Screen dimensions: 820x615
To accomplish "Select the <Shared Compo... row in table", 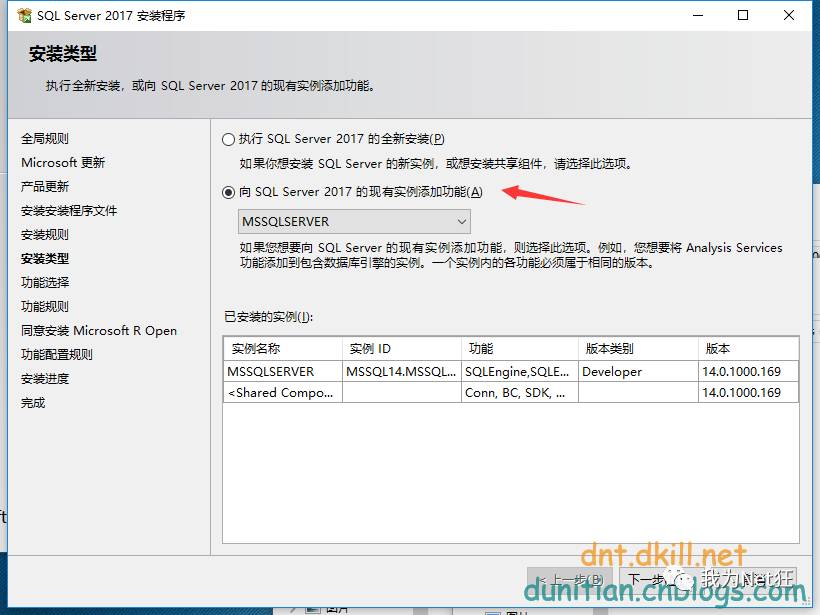I will pyautogui.click(x=511, y=393).
